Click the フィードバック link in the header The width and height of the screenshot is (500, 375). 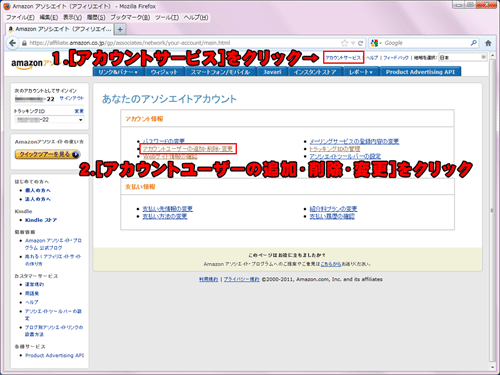pyautogui.click(x=396, y=58)
